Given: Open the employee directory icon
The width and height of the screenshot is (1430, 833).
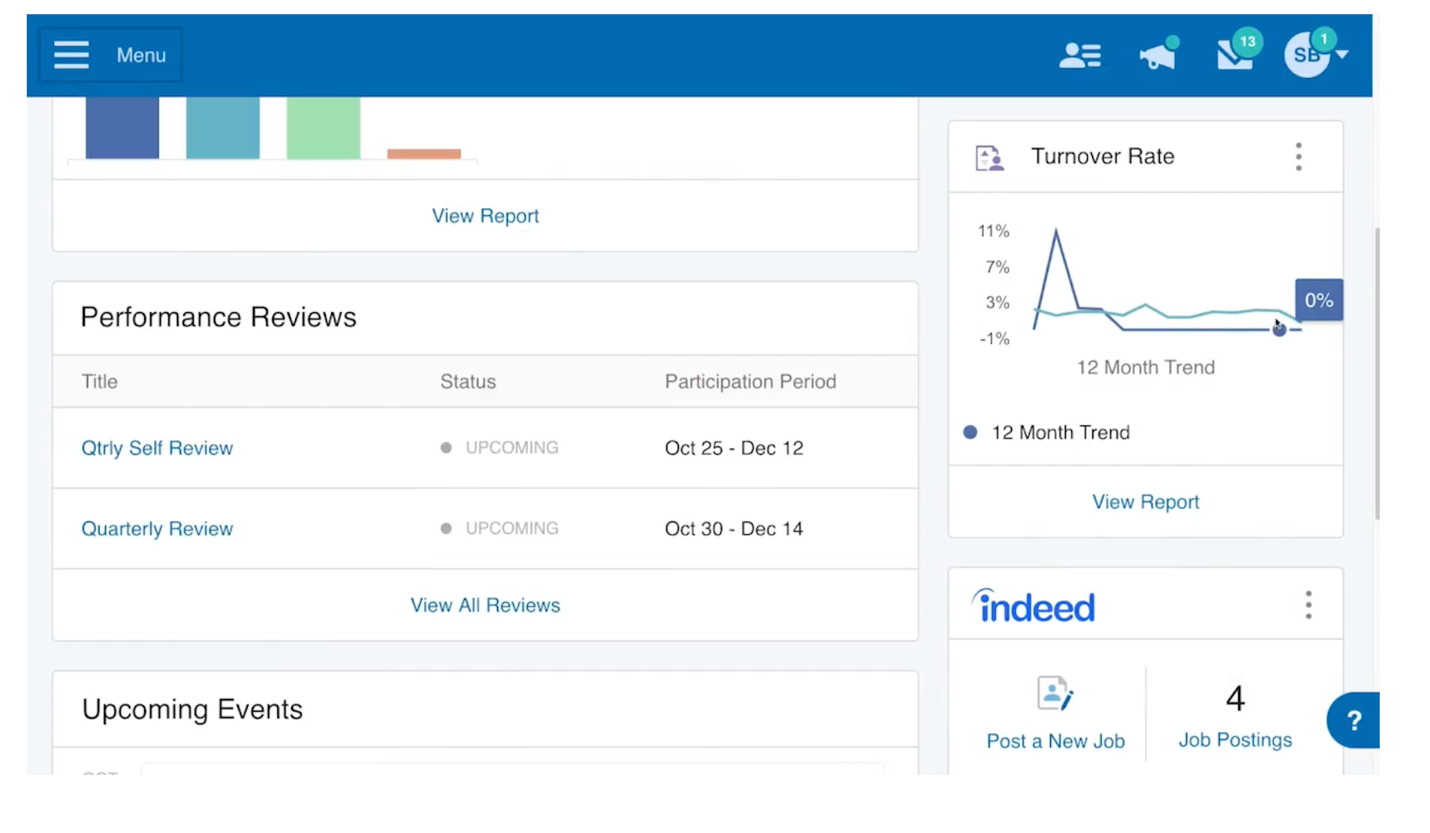Looking at the screenshot, I should [1079, 56].
